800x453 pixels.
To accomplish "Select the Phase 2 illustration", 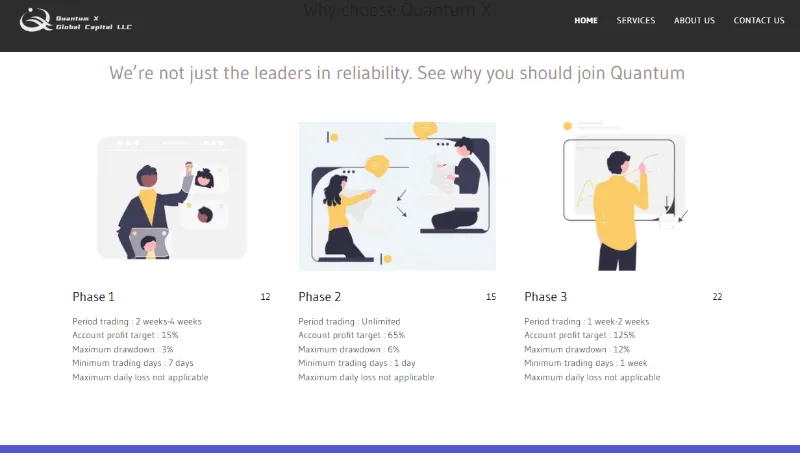I will click(397, 197).
